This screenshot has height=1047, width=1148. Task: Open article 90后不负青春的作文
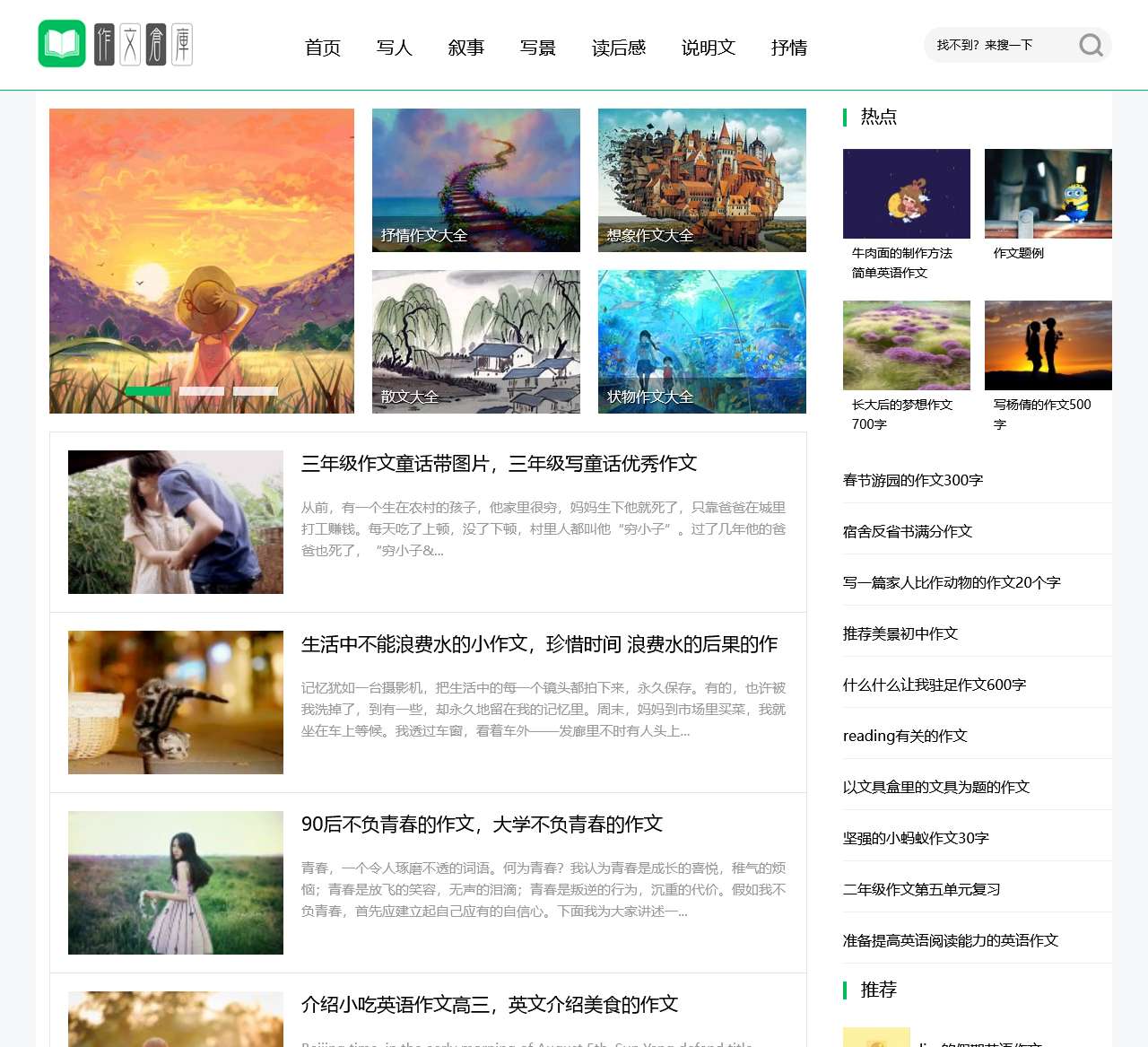(482, 825)
